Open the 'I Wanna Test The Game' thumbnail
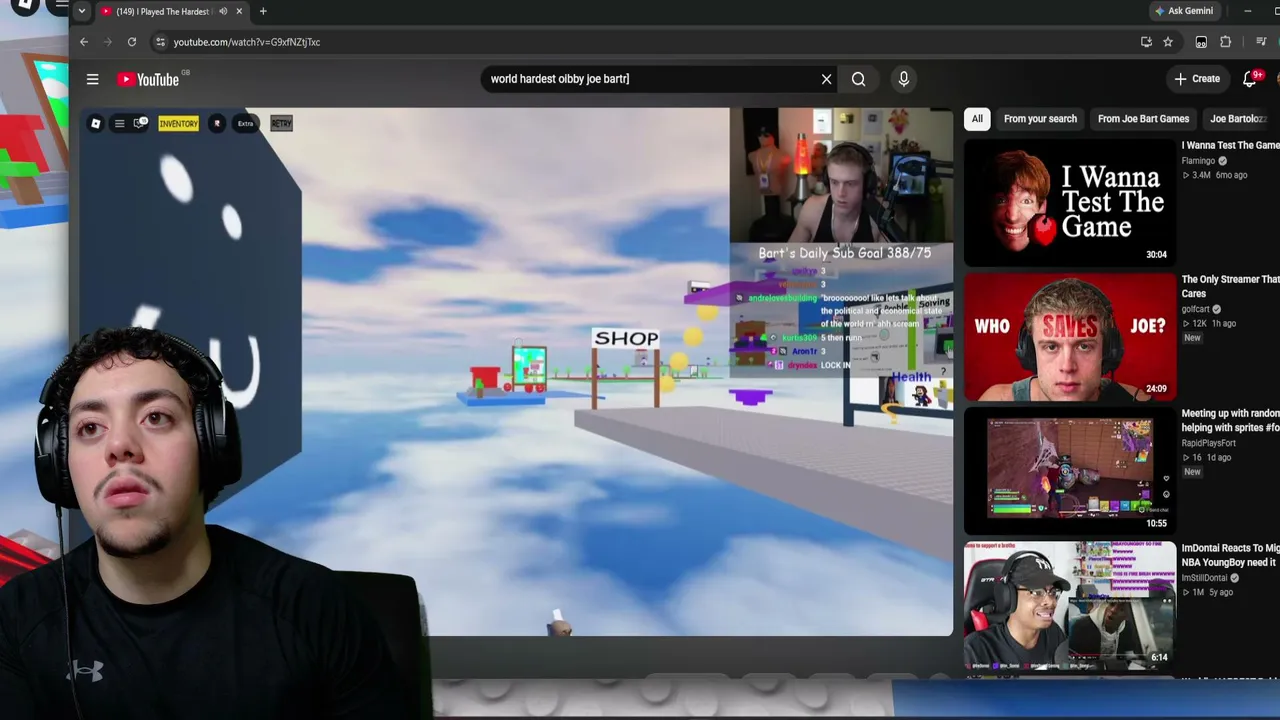Image resolution: width=1280 pixels, height=720 pixels. (x=1070, y=203)
